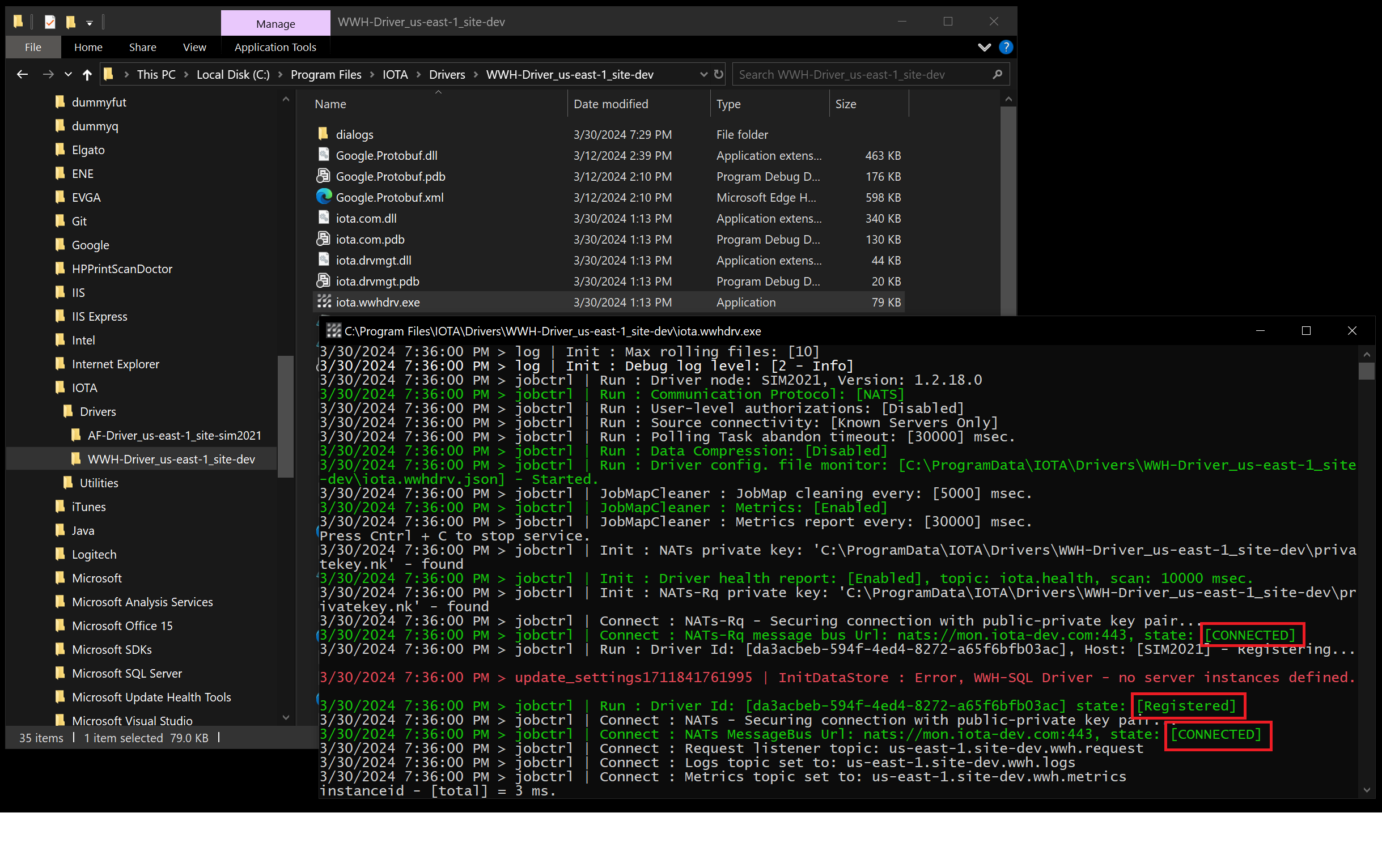Click file list scroll up arrow
Image resolution: width=1382 pixels, height=868 pixels.
coord(1008,100)
